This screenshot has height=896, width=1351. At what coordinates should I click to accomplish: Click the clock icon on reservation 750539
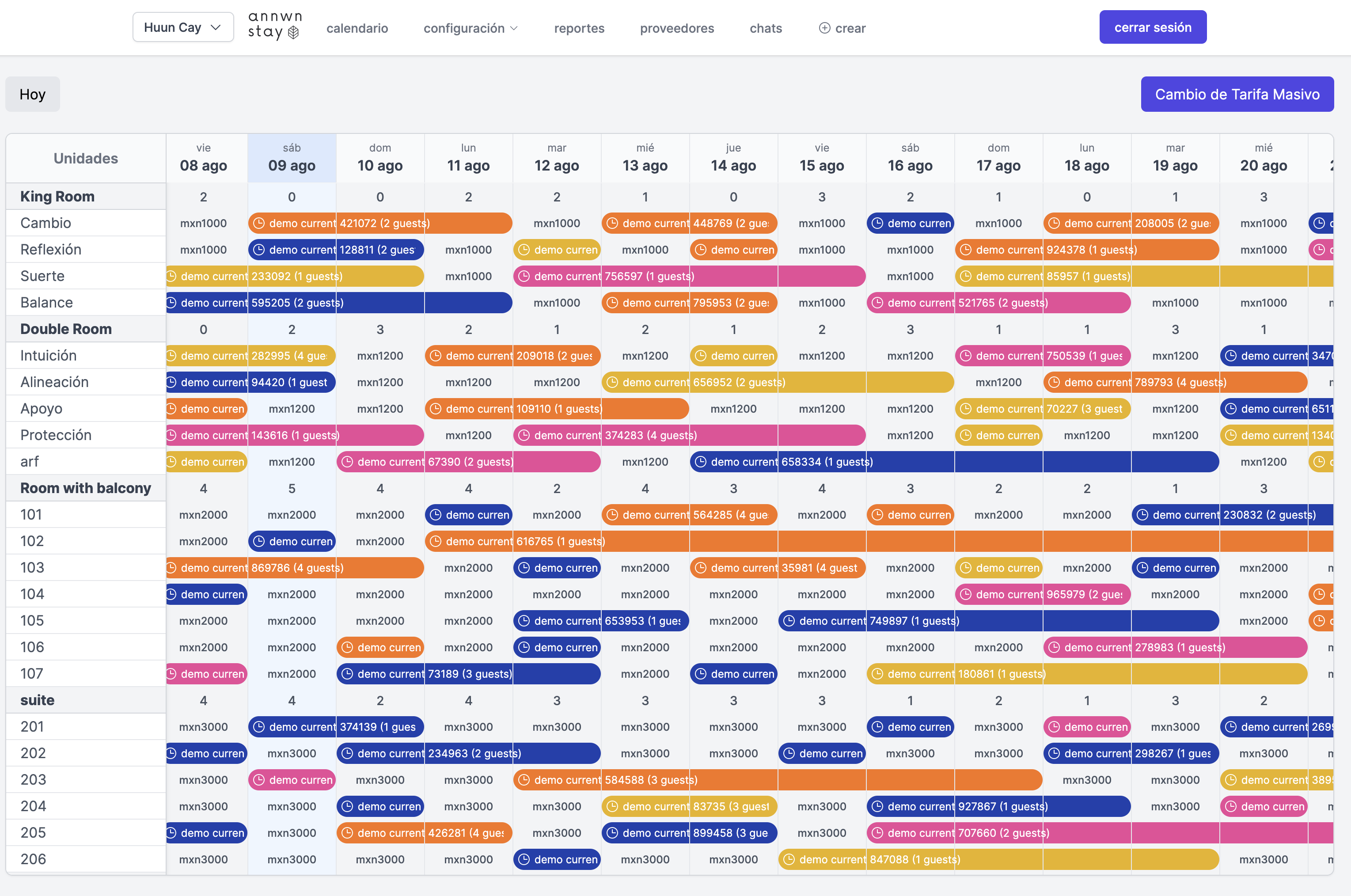coord(966,355)
